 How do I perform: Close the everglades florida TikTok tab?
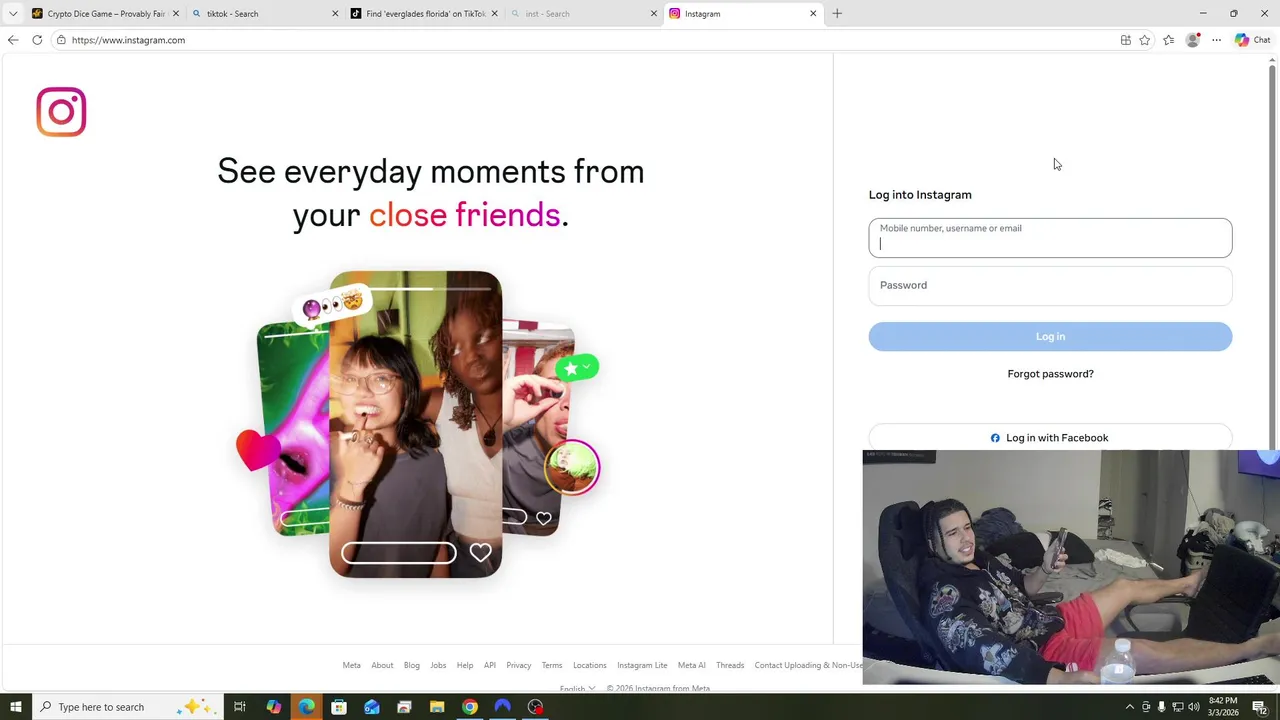click(494, 14)
